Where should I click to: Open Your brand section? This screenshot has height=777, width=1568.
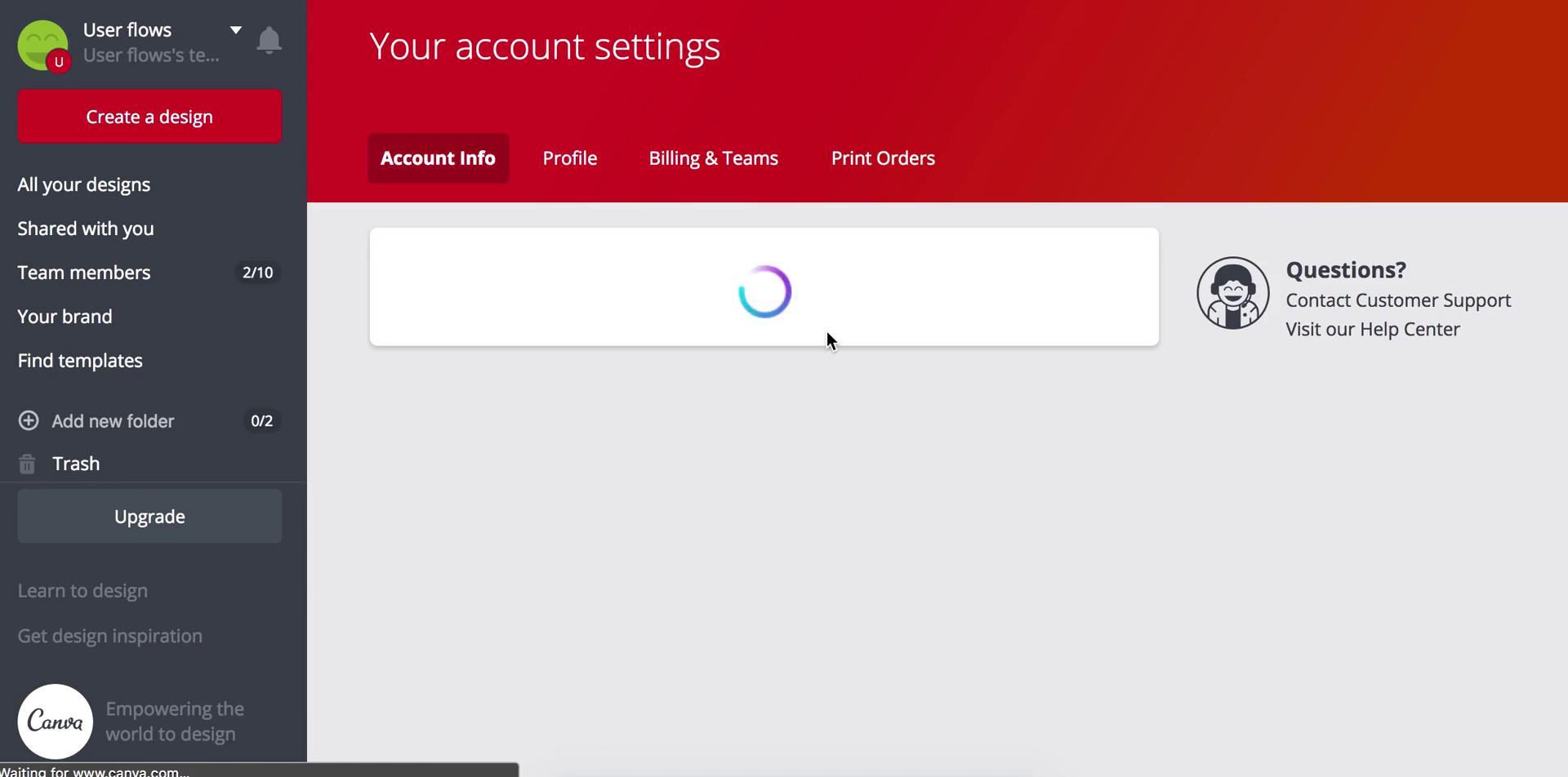[65, 317]
